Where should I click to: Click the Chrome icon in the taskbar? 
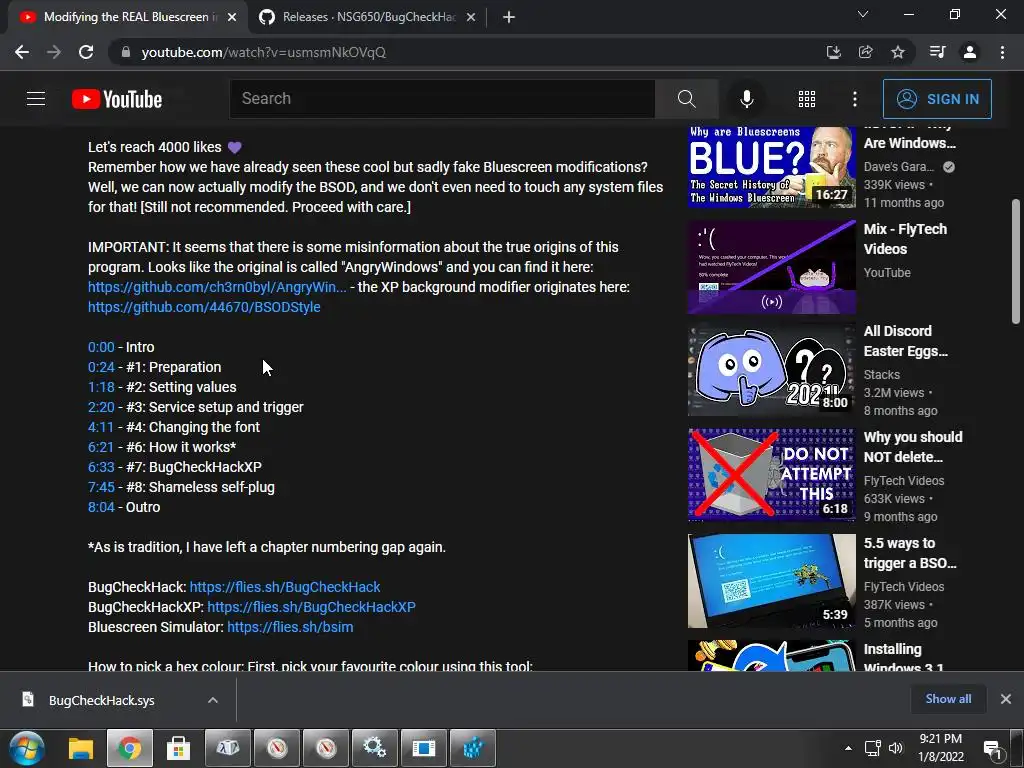[129, 748]
